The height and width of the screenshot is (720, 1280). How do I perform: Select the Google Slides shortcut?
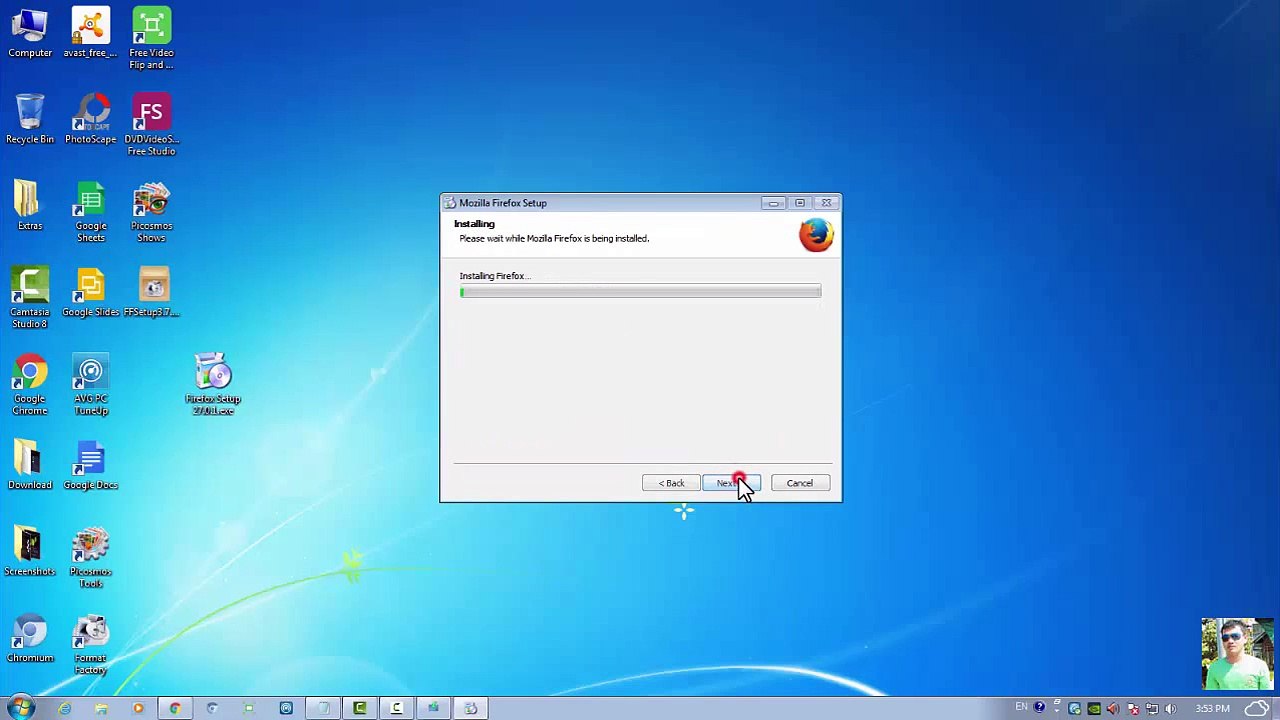pyautogui.click(x=90, y=292)
